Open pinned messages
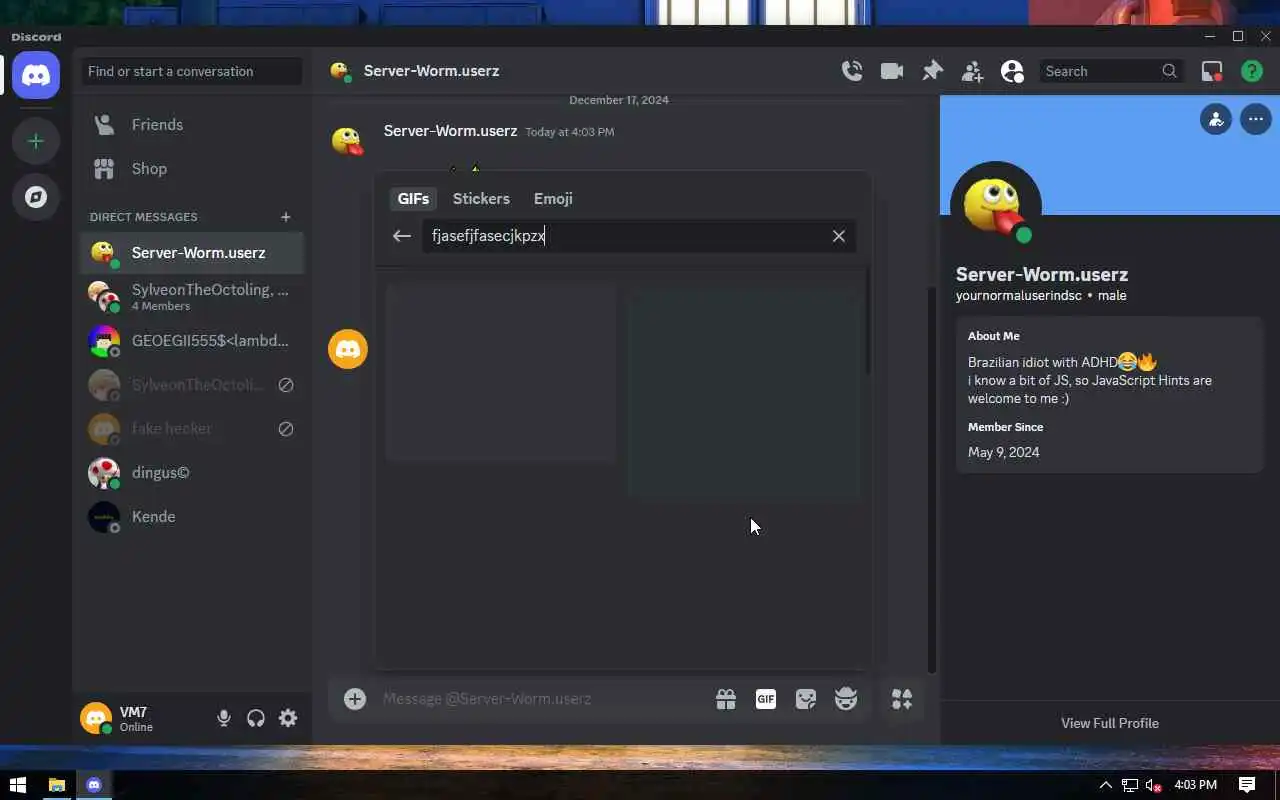1280x800 pixels. tap(932, 71)
